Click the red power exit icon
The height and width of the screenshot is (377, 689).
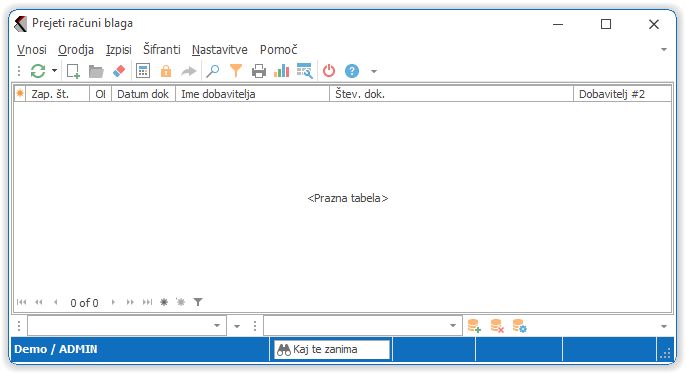click(x=329, y=71)
